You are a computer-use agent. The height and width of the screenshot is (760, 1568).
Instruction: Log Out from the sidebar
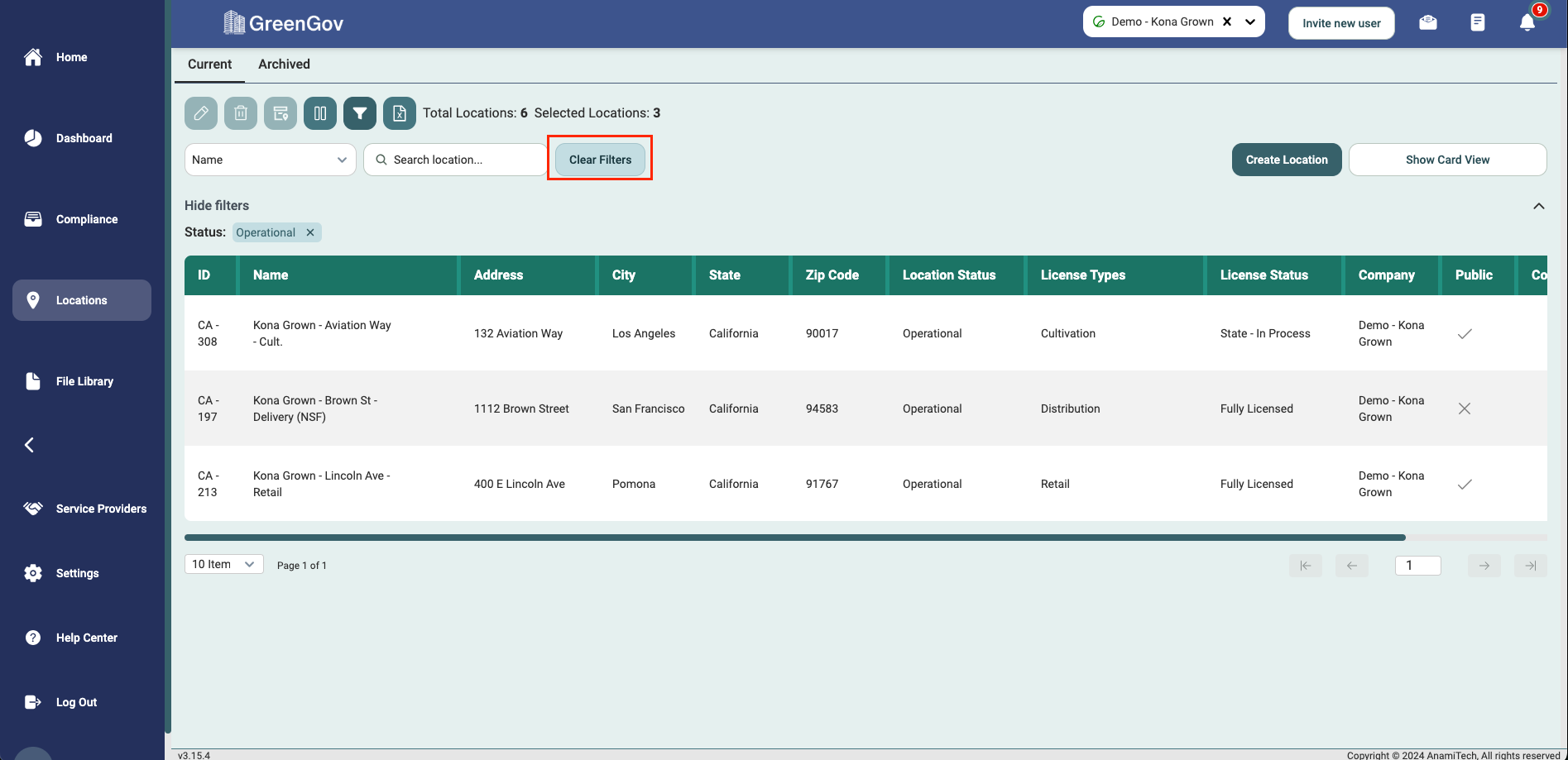click(82, 702)
